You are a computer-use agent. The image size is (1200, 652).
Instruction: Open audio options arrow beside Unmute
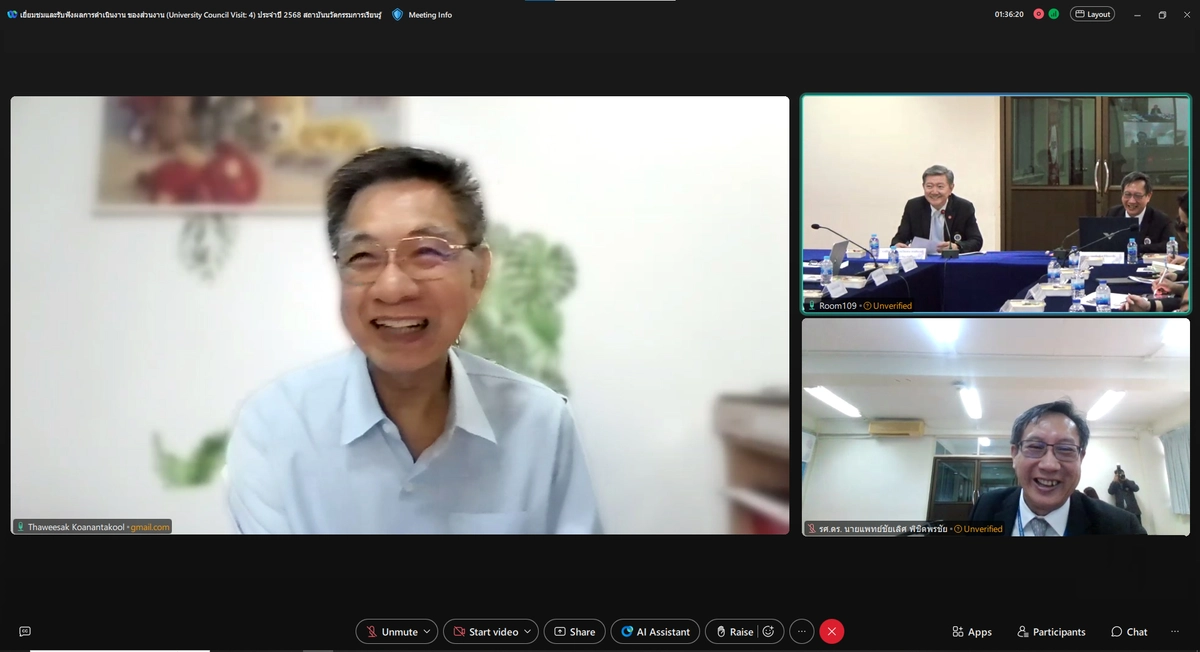[x=427, y=632]
